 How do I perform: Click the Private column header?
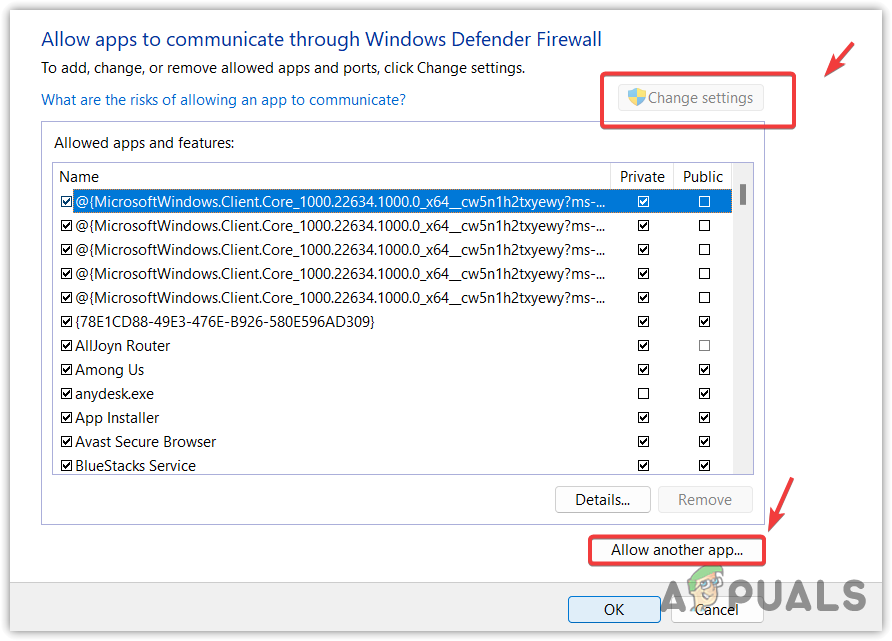click(x=642, y=177)
